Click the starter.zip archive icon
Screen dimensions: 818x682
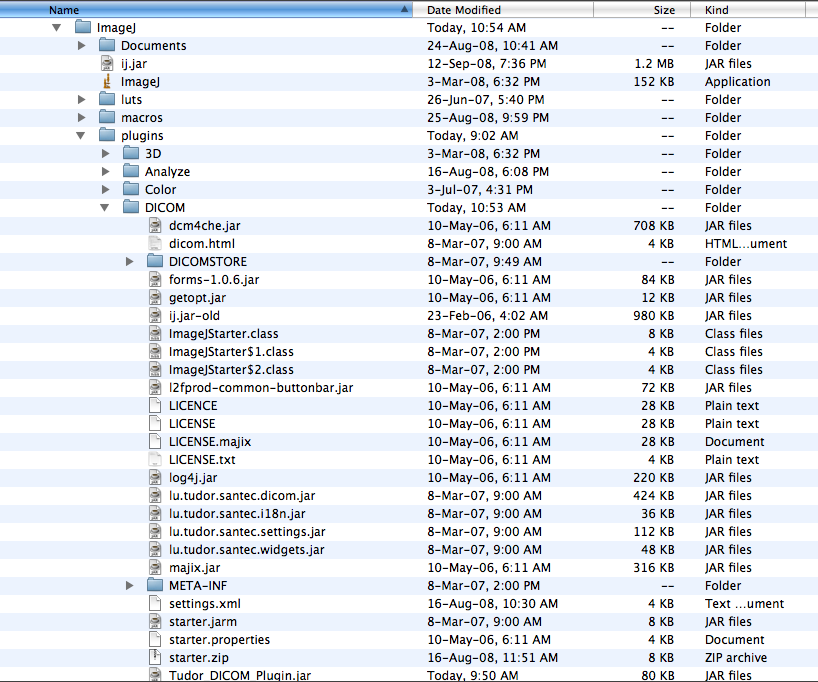[154, 658]
